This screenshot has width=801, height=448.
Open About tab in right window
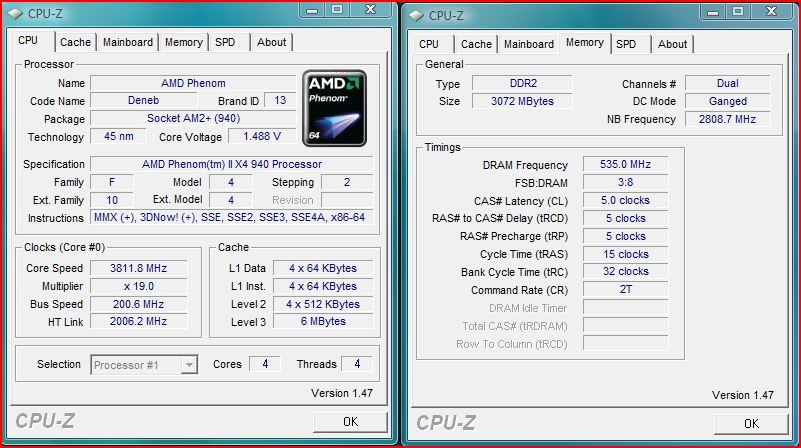pos(672,44)
